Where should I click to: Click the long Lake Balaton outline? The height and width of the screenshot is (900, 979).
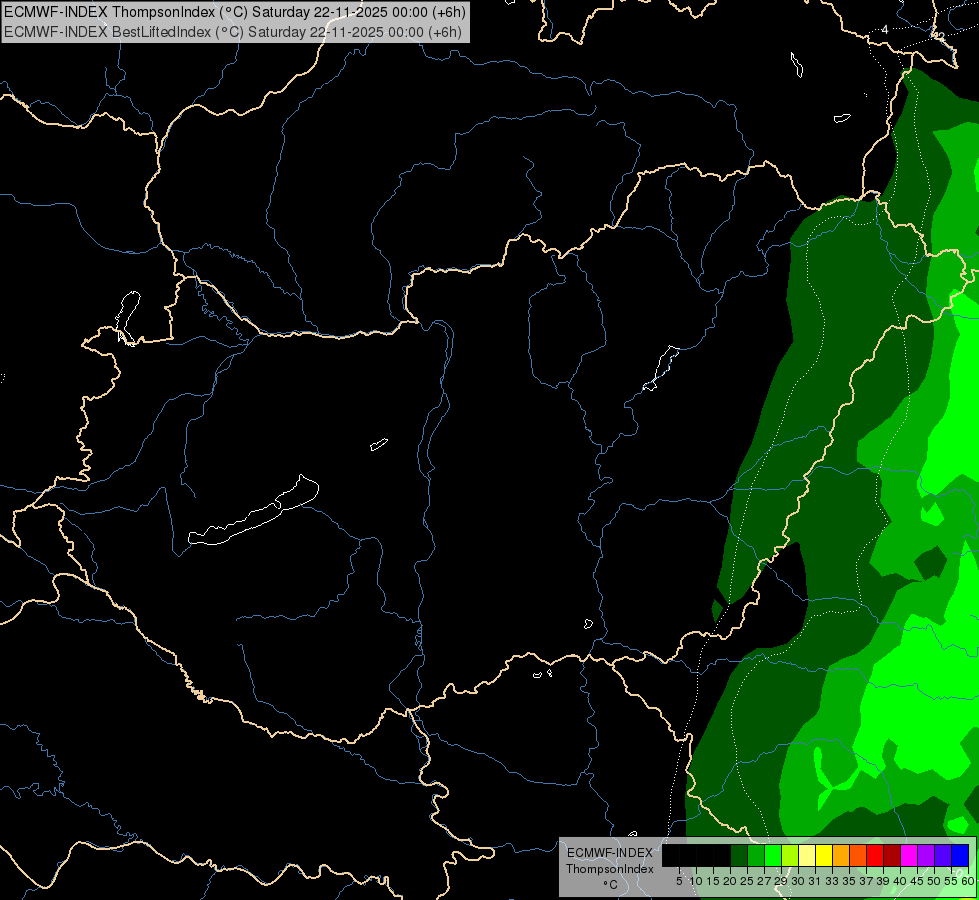coord(254,511)
